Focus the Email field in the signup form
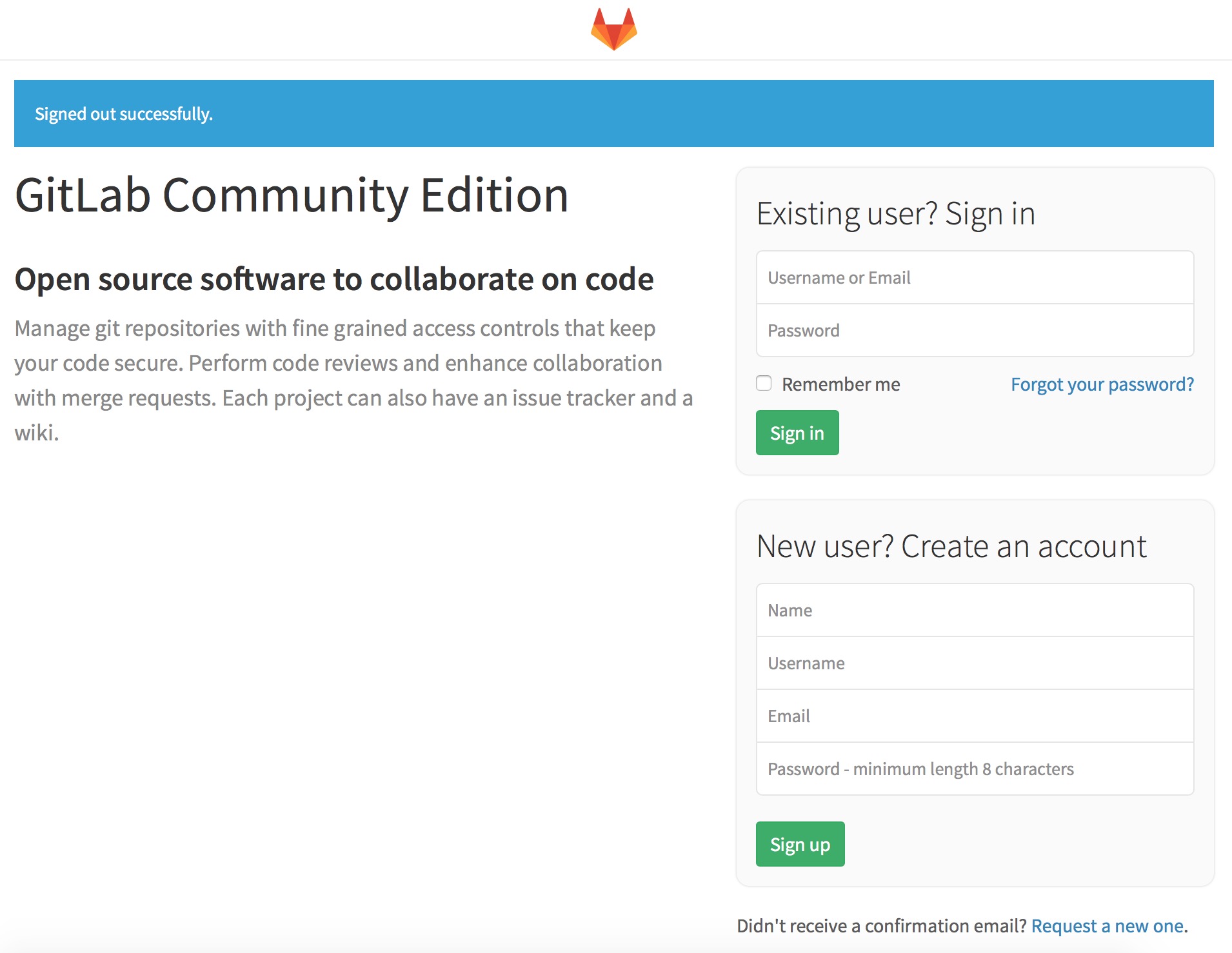Image resolution: width=1232 pixels, height=953 pixels. (x=974, y=716)
